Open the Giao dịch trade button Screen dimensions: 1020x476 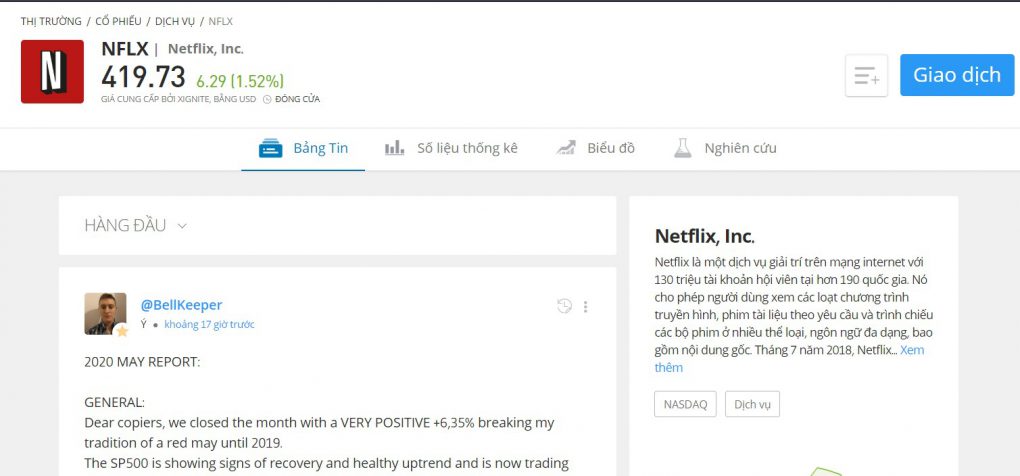point(957,75)
